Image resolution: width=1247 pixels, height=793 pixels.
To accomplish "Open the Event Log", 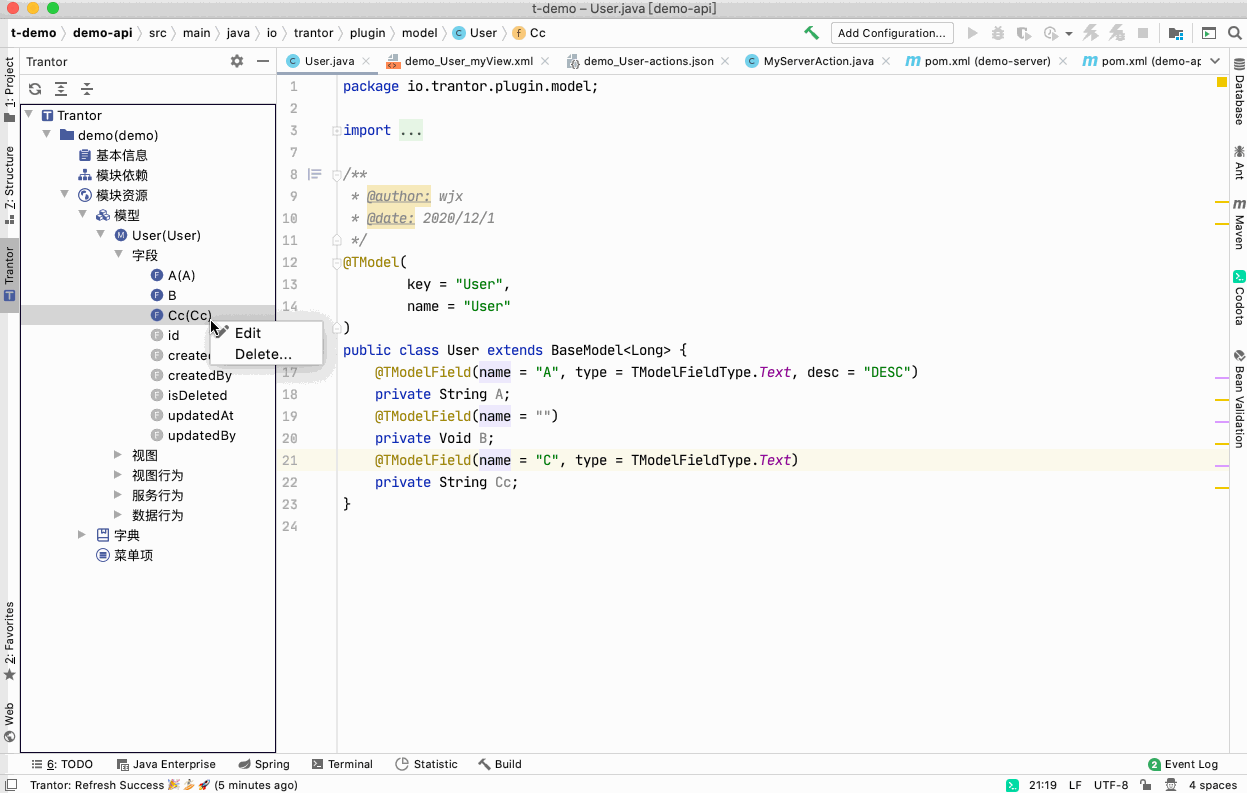I will 1183,764.
